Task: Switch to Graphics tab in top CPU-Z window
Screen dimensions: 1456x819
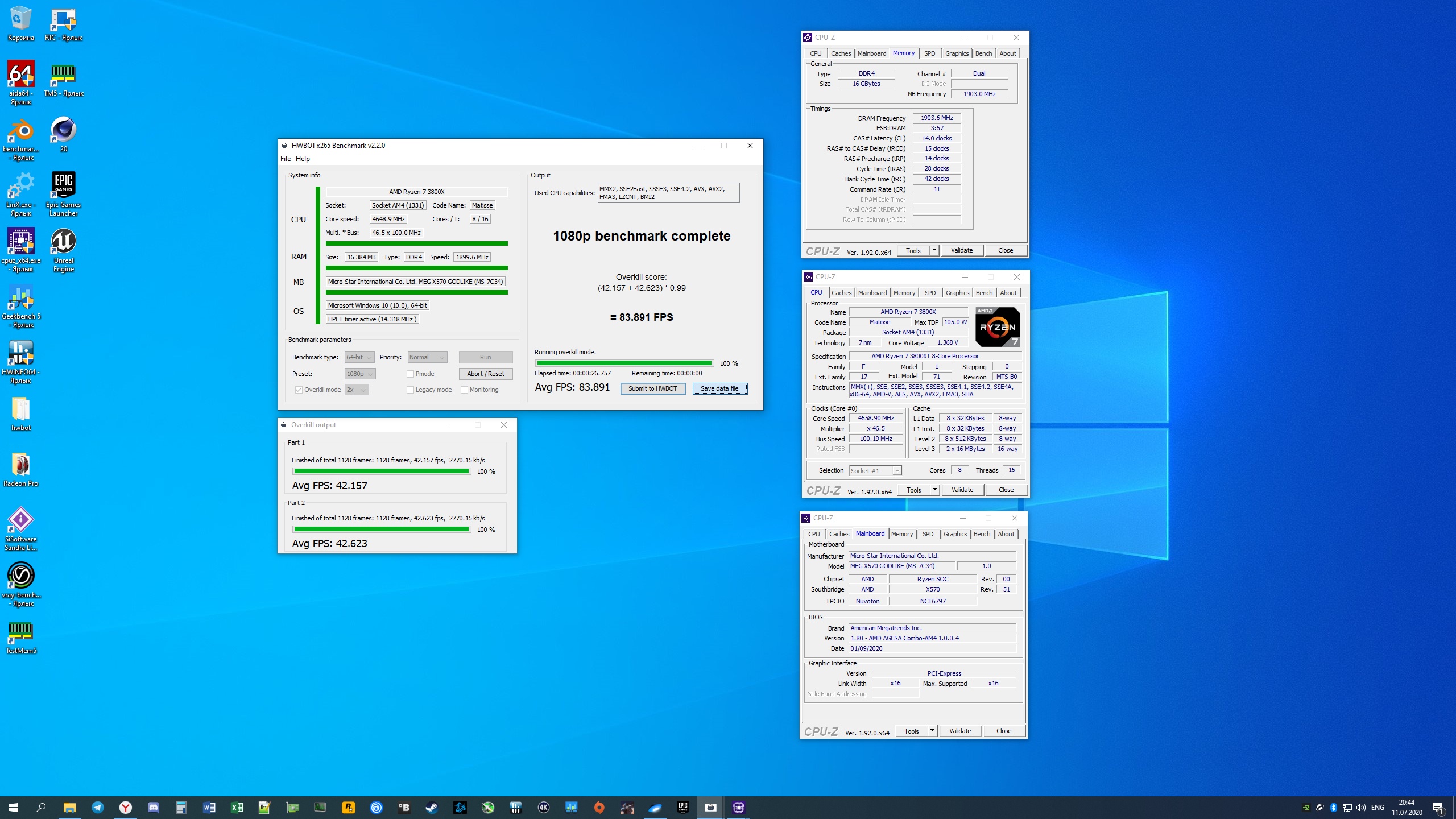Action: pos(957,53)
